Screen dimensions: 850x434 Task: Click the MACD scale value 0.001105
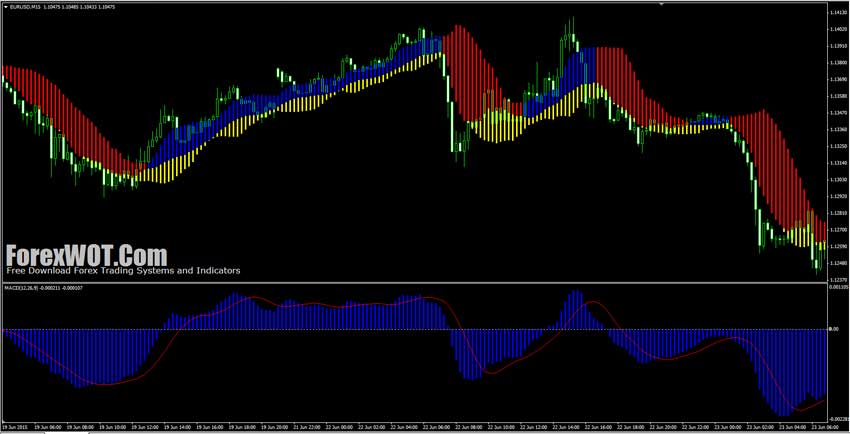(839, 287)
